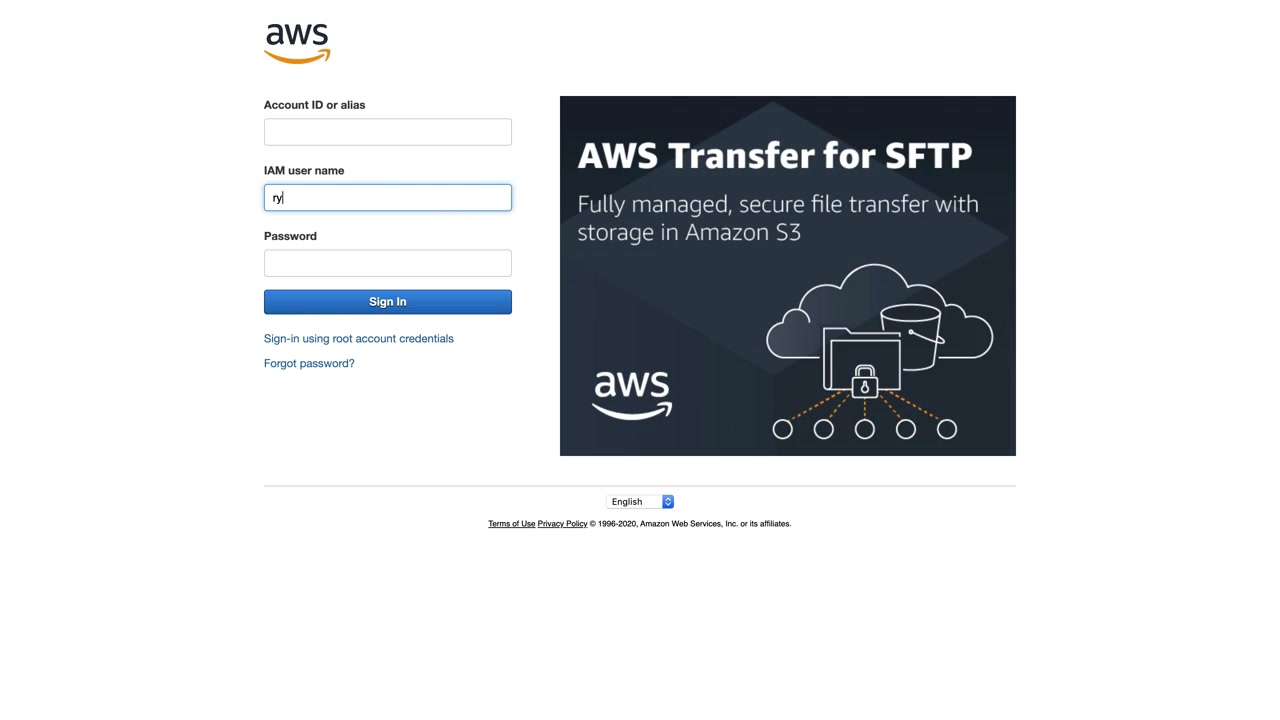Click the white AWS logo in banner
The width and height of the screenshot is (1280, 720).
point(632,395)
